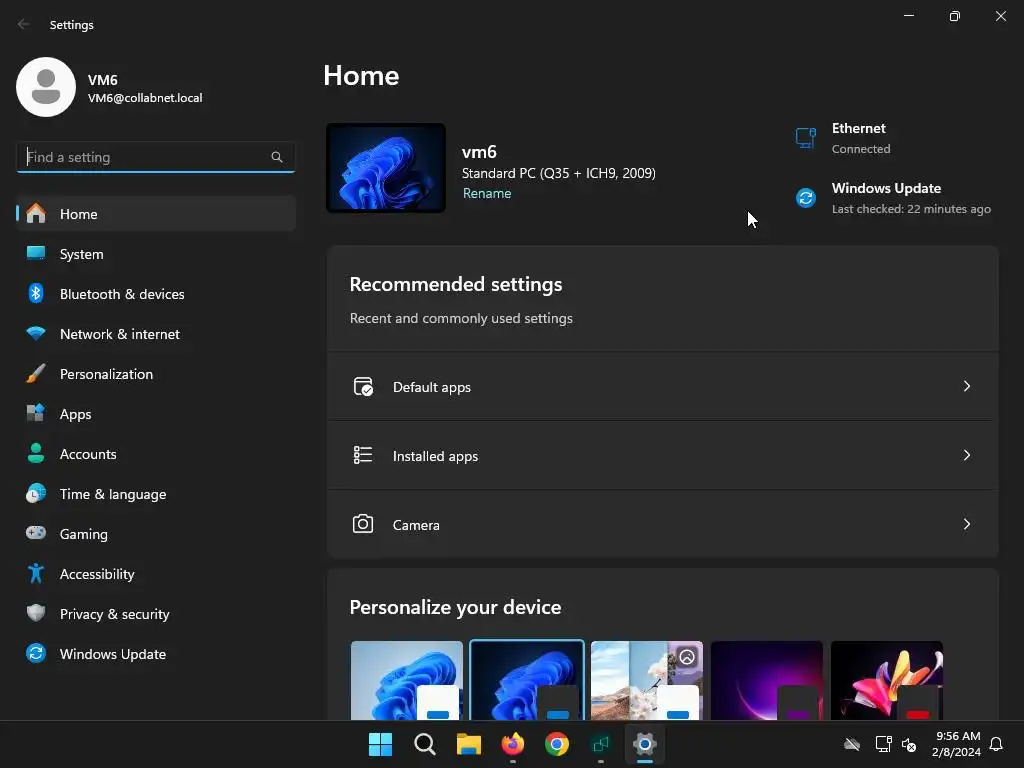Click the Gaming controller icon
This screenshot has width=1024, height=768.
click(36, 533)
